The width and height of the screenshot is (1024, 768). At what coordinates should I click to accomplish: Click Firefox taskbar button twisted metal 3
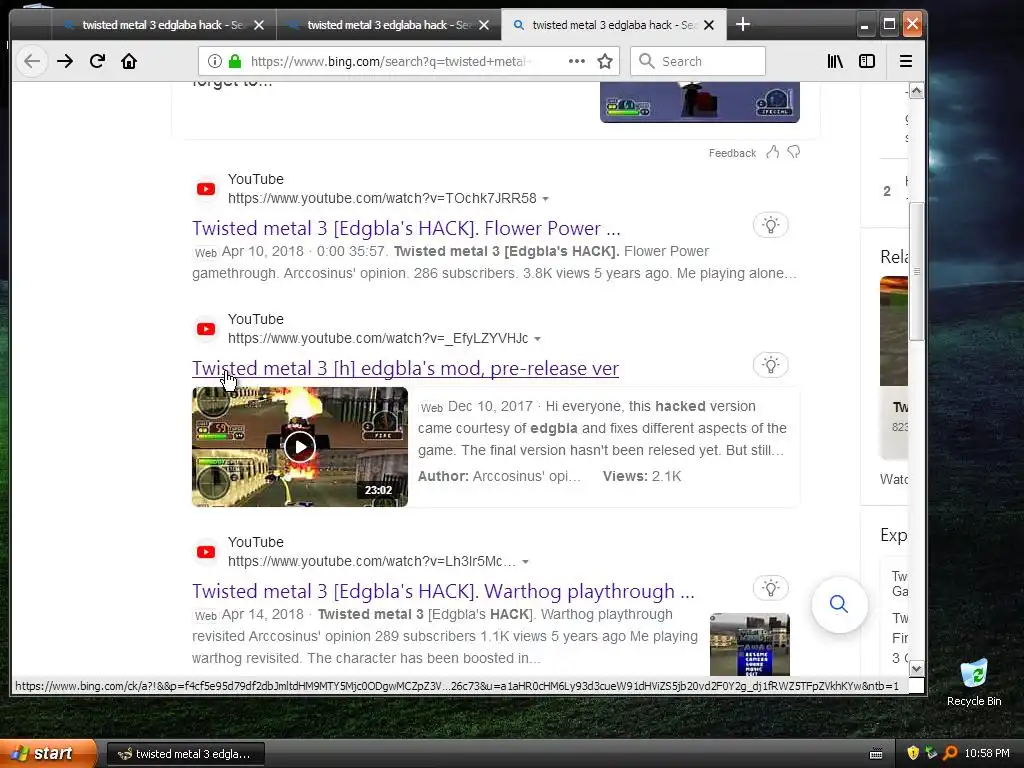tap(185, 754)
